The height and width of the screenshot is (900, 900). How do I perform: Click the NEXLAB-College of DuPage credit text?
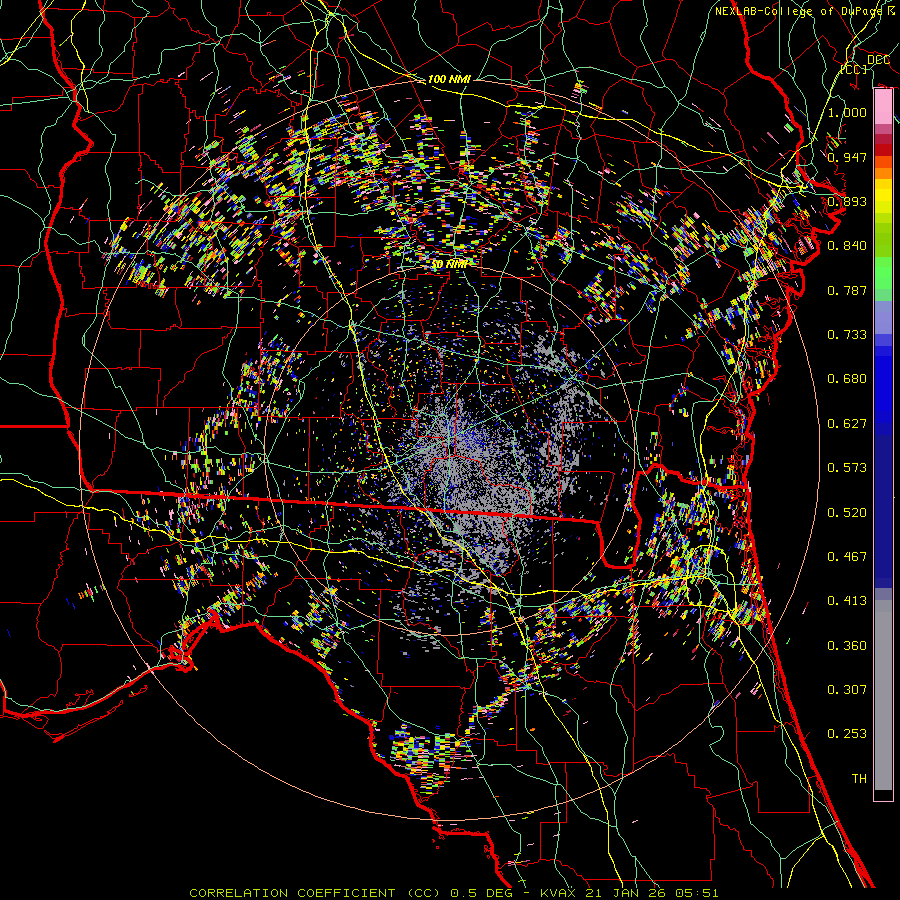coord(800,11)
